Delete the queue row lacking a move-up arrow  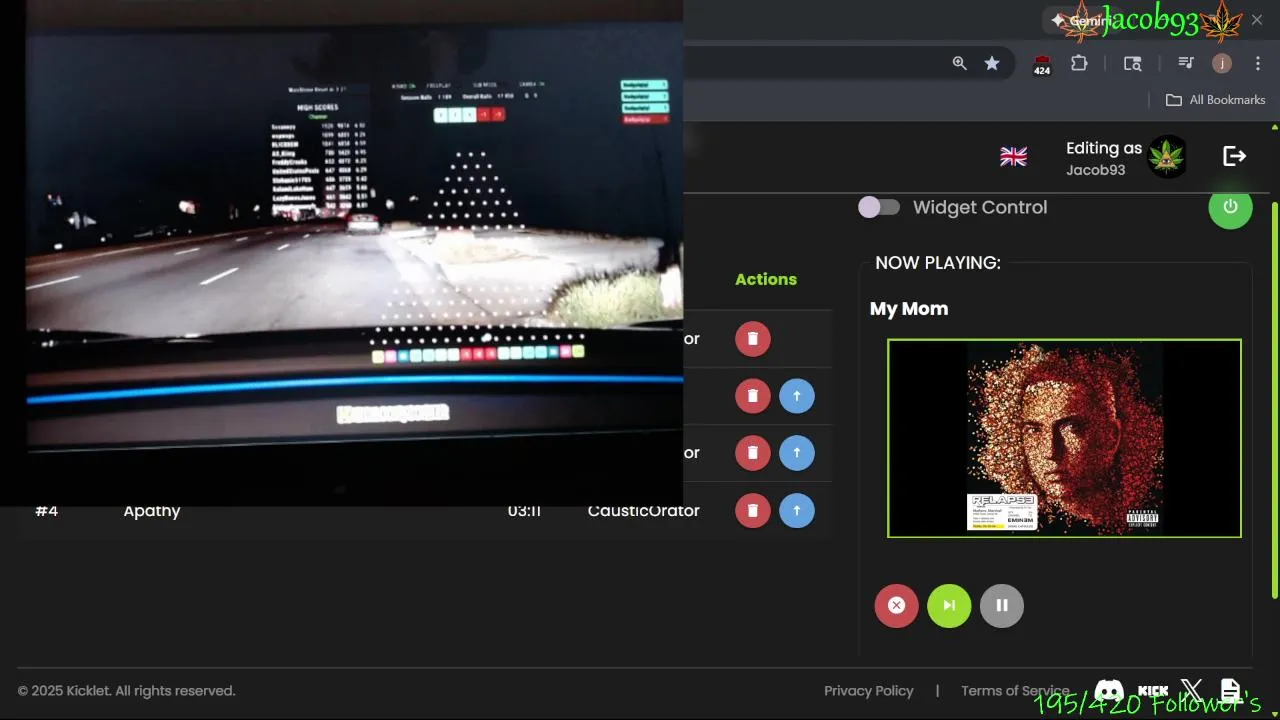point(752,339)
